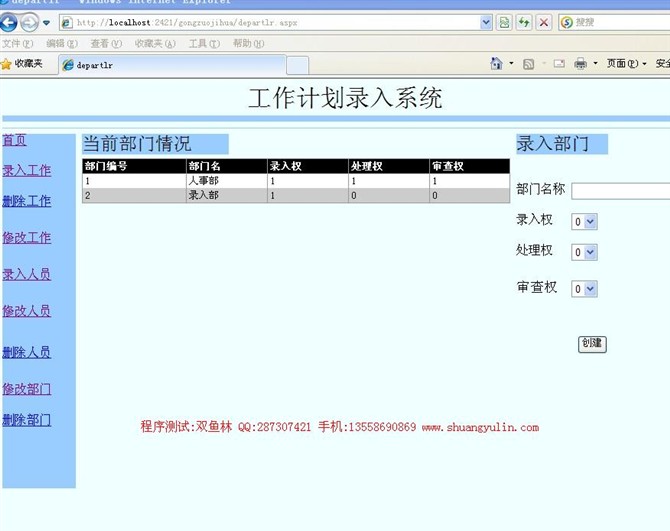Open the 修改部门 sidebar link

click(27, 389)
